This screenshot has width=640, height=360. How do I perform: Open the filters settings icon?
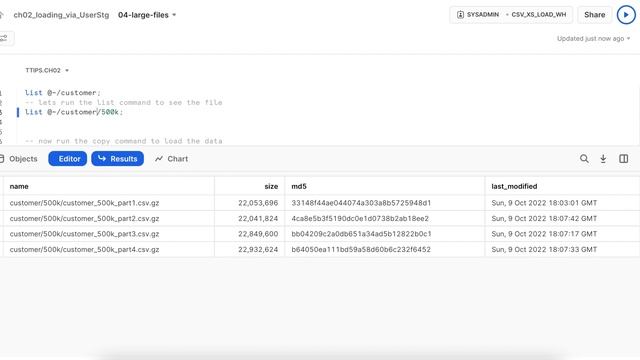[4, 38]
